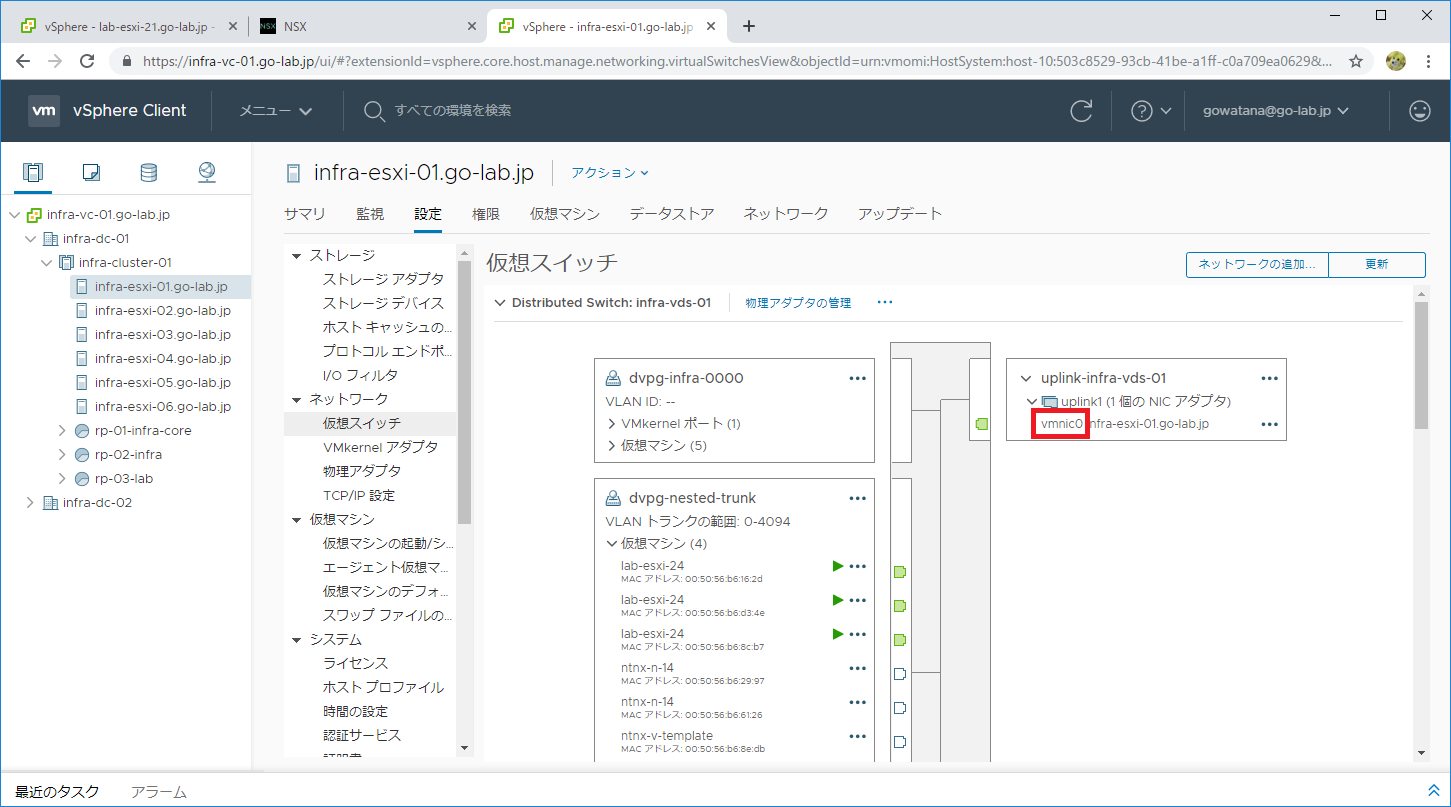Open TCP/IP 設定 settings page
Screen dimensions: 1451x807
359,495
